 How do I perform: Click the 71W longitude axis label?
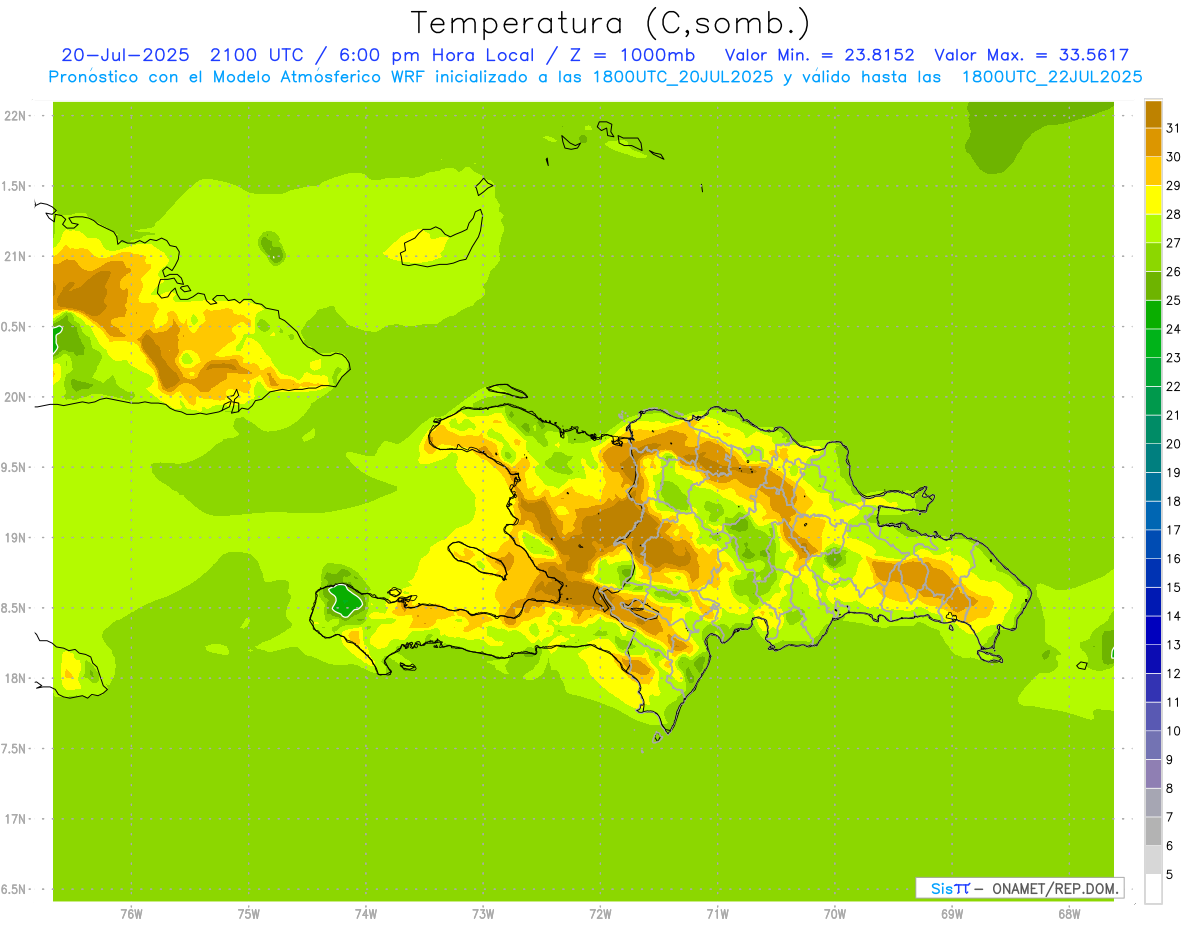(717, 914)
